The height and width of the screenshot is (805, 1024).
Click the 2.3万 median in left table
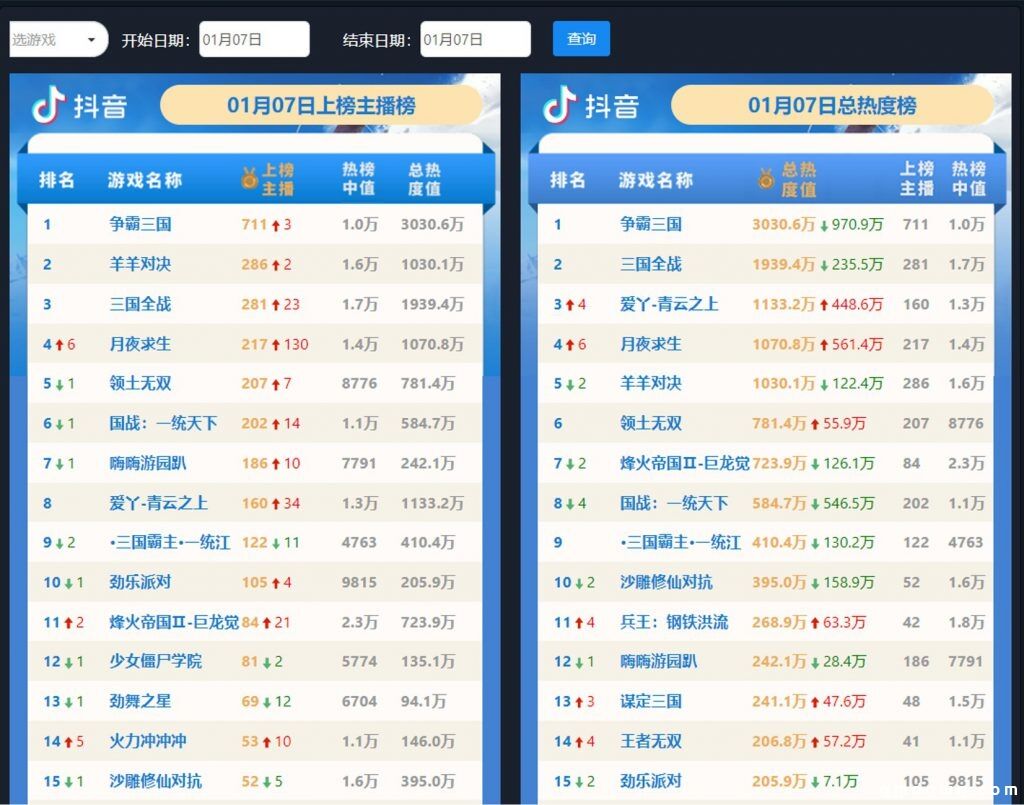click(360, 622)
